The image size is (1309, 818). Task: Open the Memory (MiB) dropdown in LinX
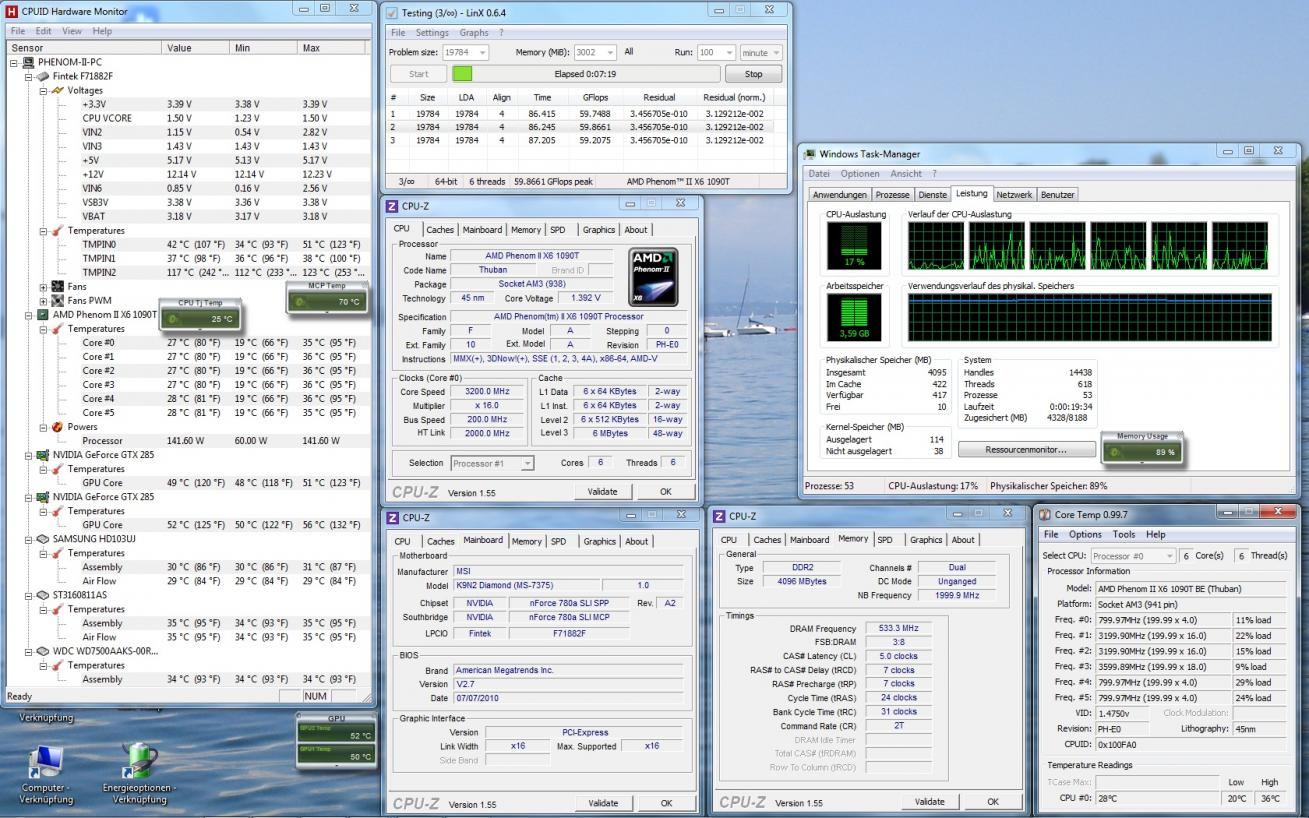tap(609, 52)
